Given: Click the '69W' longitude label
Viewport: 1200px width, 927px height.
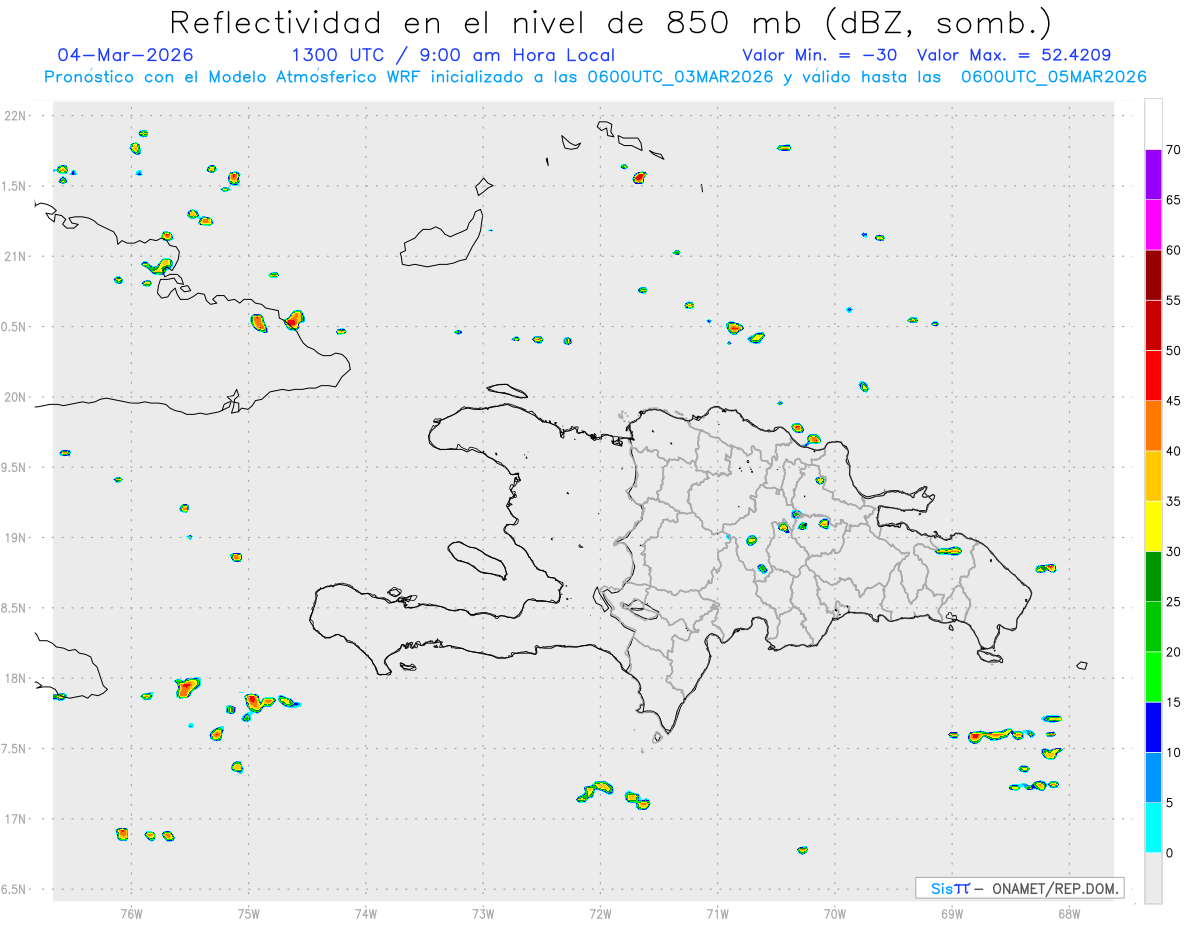Looking at the screenshot, I should pos(952,914).
